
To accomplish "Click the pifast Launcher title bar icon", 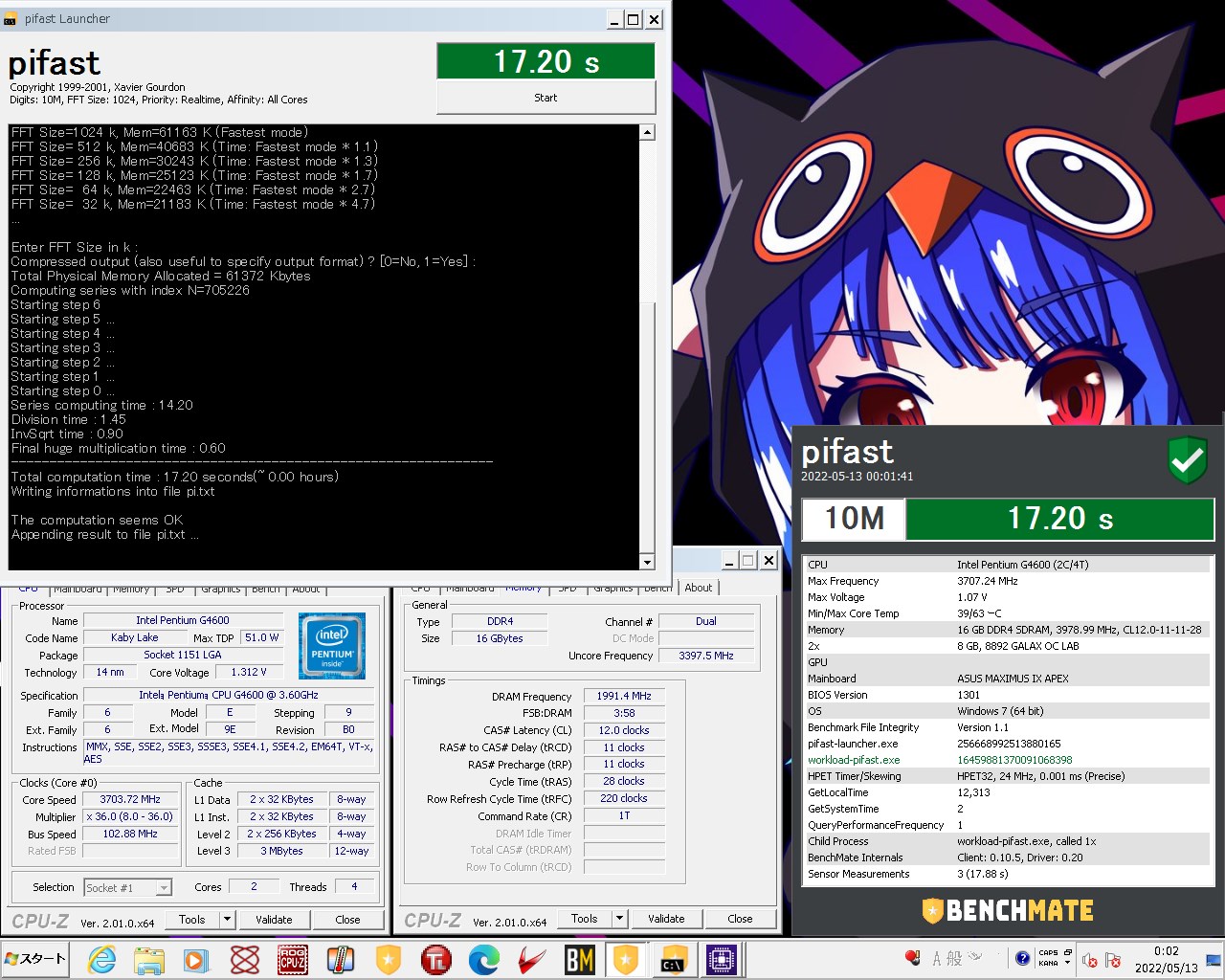I will pos(11,18).
